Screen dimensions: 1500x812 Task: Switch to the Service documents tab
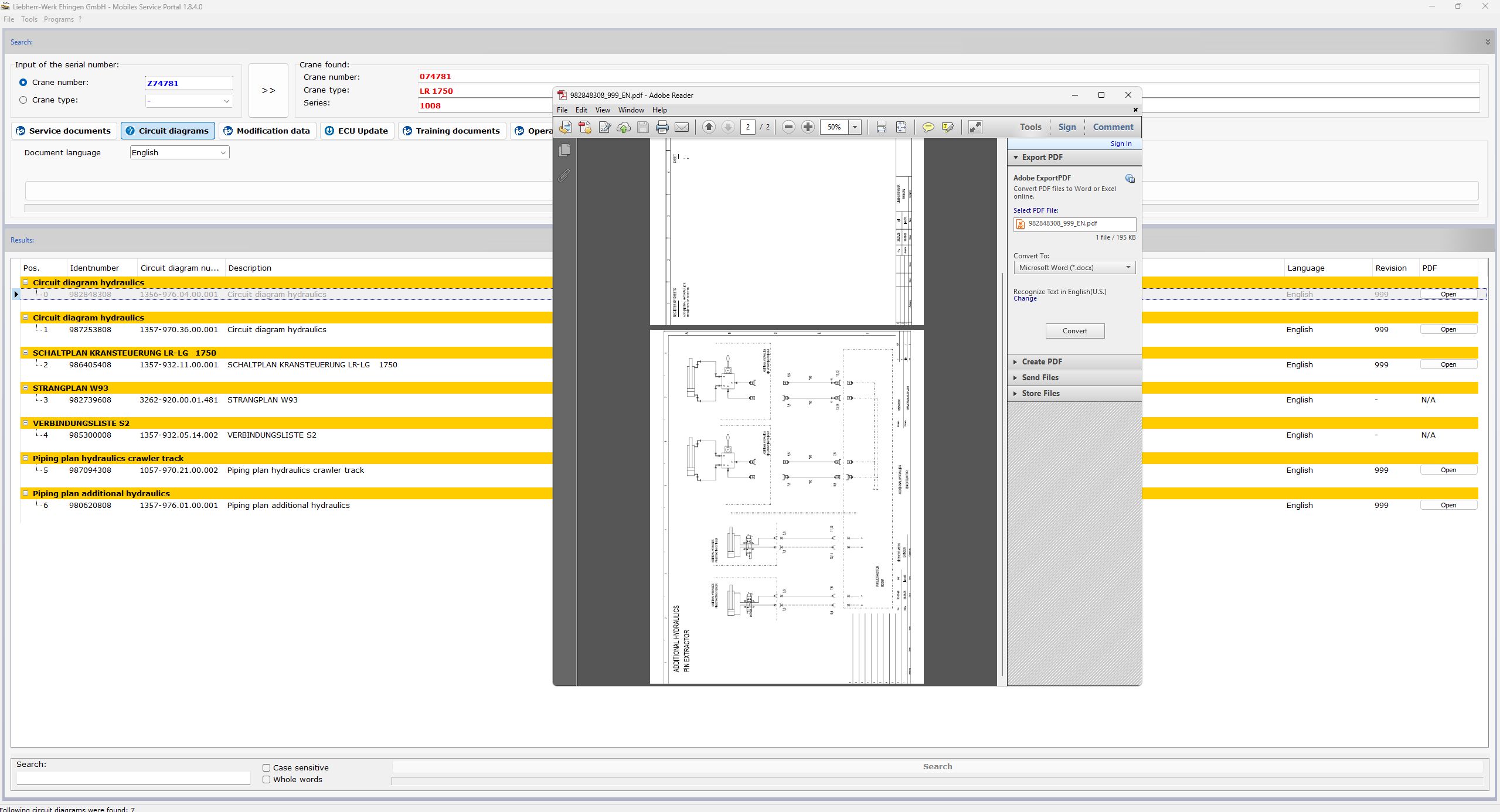coord(63,131)
